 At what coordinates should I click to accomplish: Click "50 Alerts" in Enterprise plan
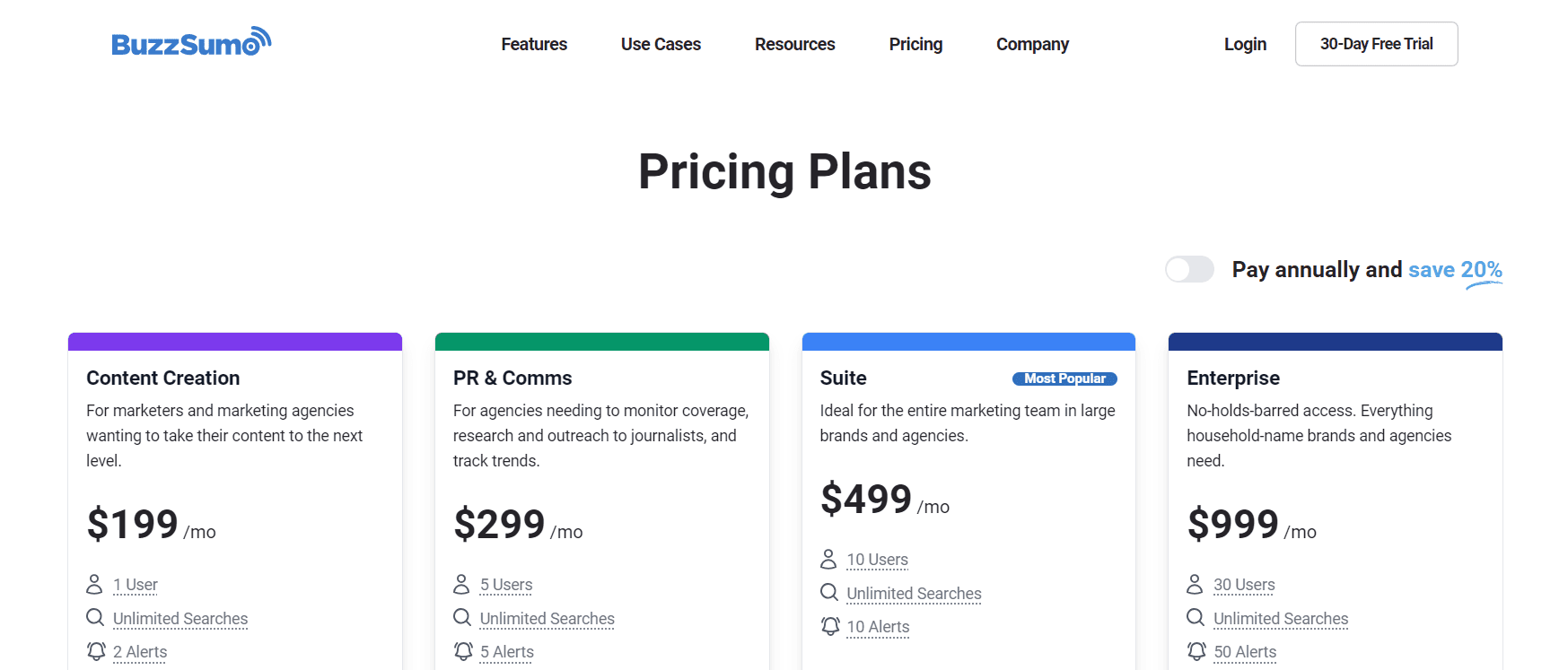[x=1245, y=652]
